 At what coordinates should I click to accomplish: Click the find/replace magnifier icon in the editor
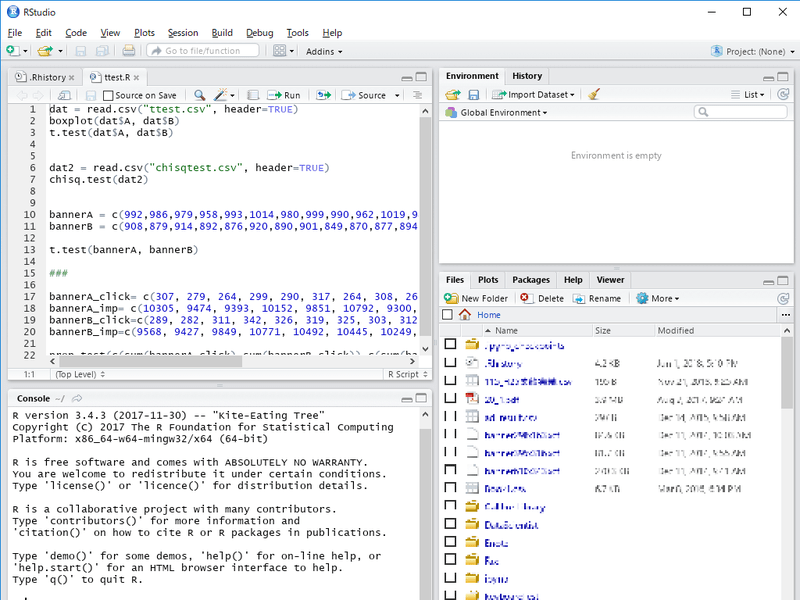click(x=200, y=95)
